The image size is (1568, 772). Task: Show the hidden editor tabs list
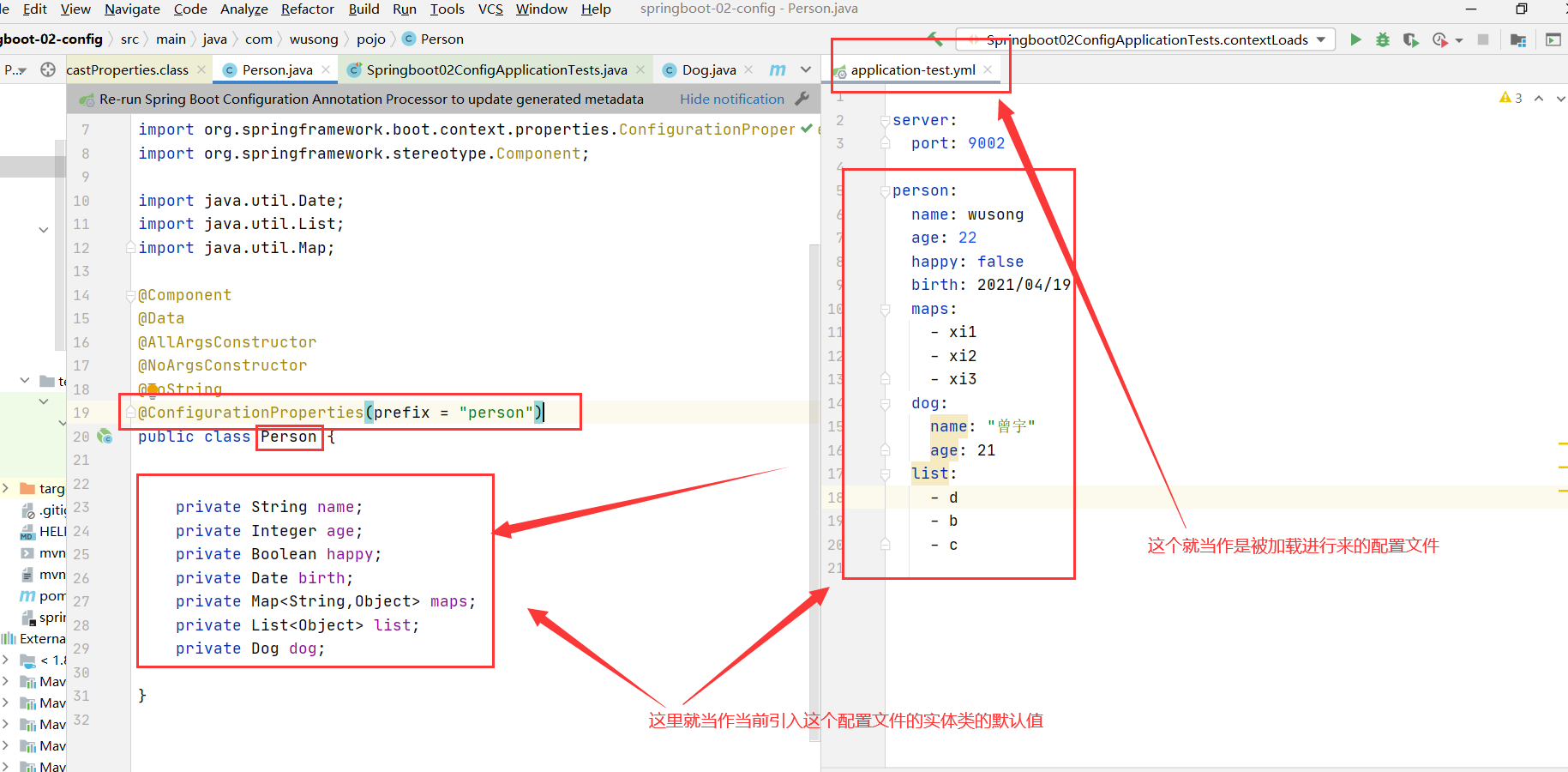click(x=806, y=69)
